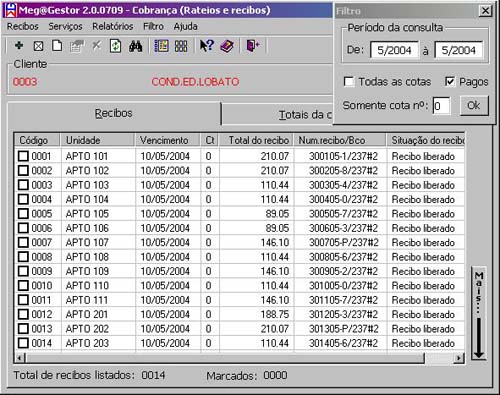
Task: Click the What's This help pointer icon
Action: click(x=207, y=45)
